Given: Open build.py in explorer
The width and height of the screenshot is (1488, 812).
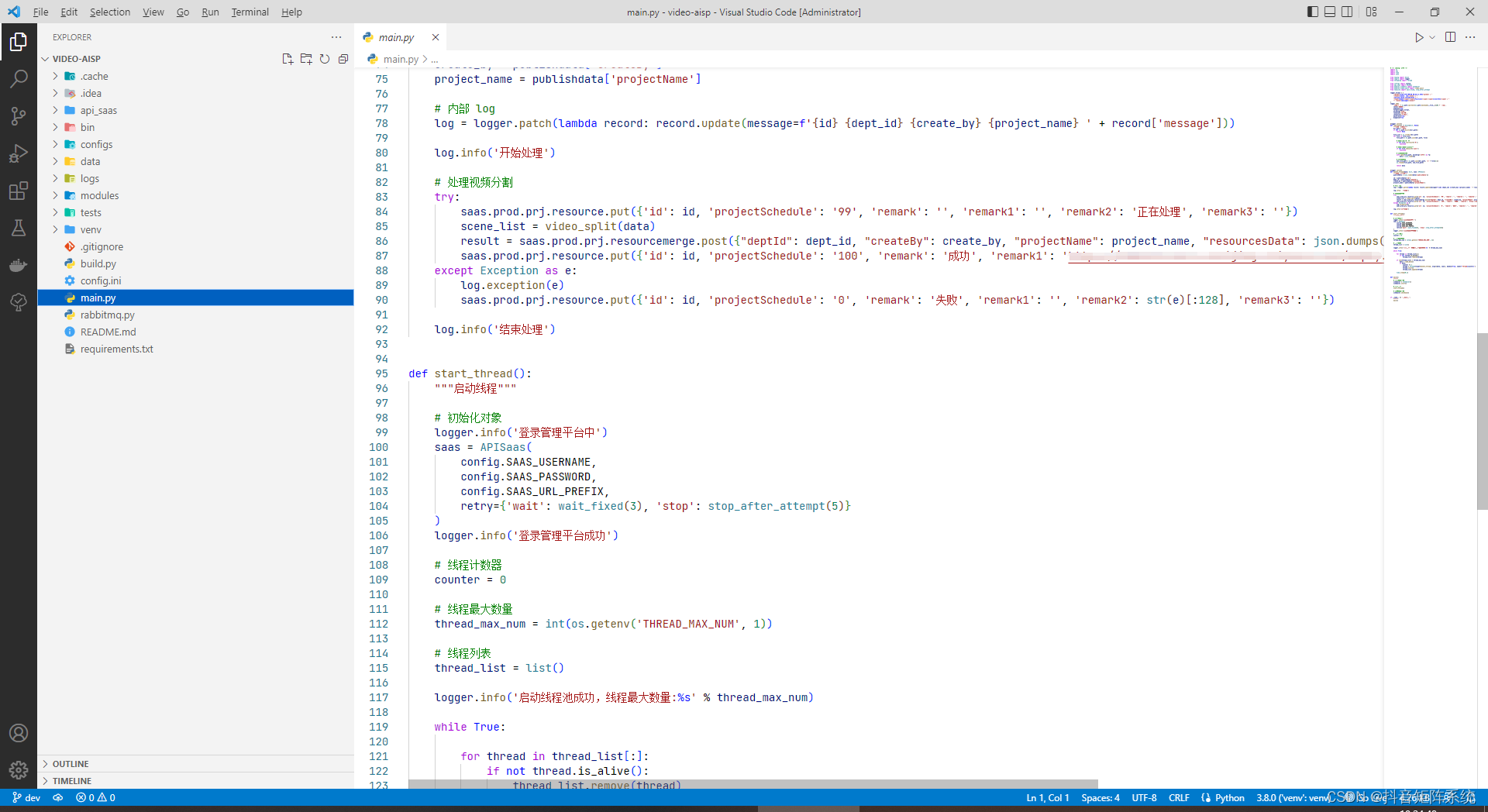Looking at the screenshot, I should click(195, 263).
